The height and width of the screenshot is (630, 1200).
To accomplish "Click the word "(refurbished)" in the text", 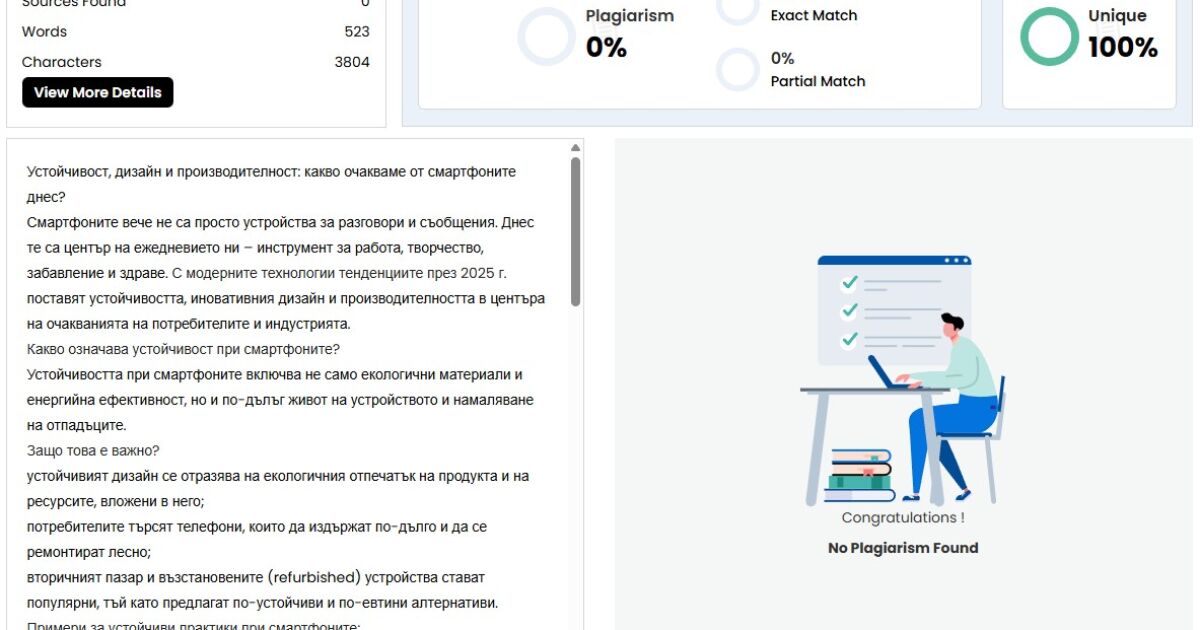I will [x=310, y=578].
